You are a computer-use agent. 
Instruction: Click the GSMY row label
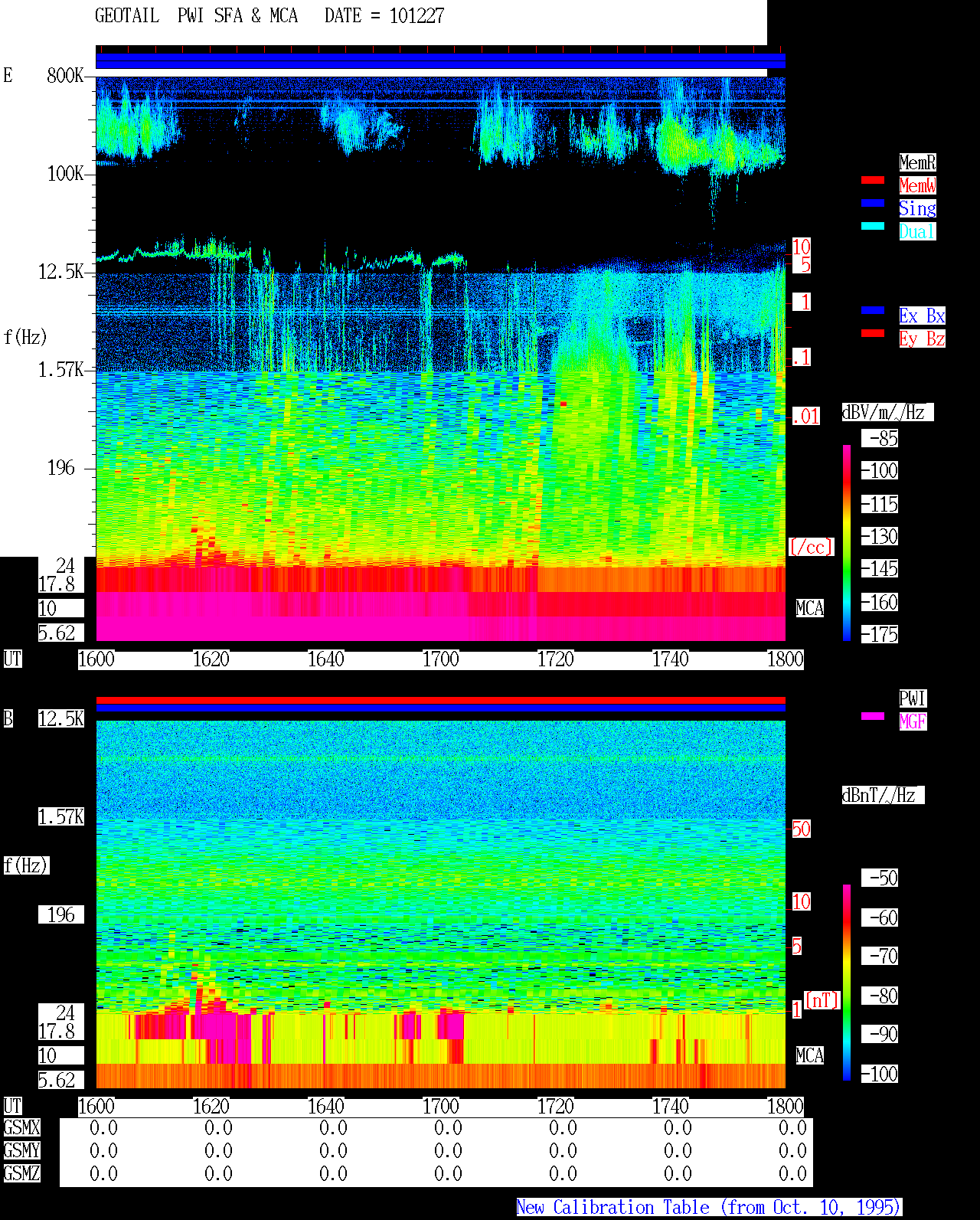coord(22,1150)
